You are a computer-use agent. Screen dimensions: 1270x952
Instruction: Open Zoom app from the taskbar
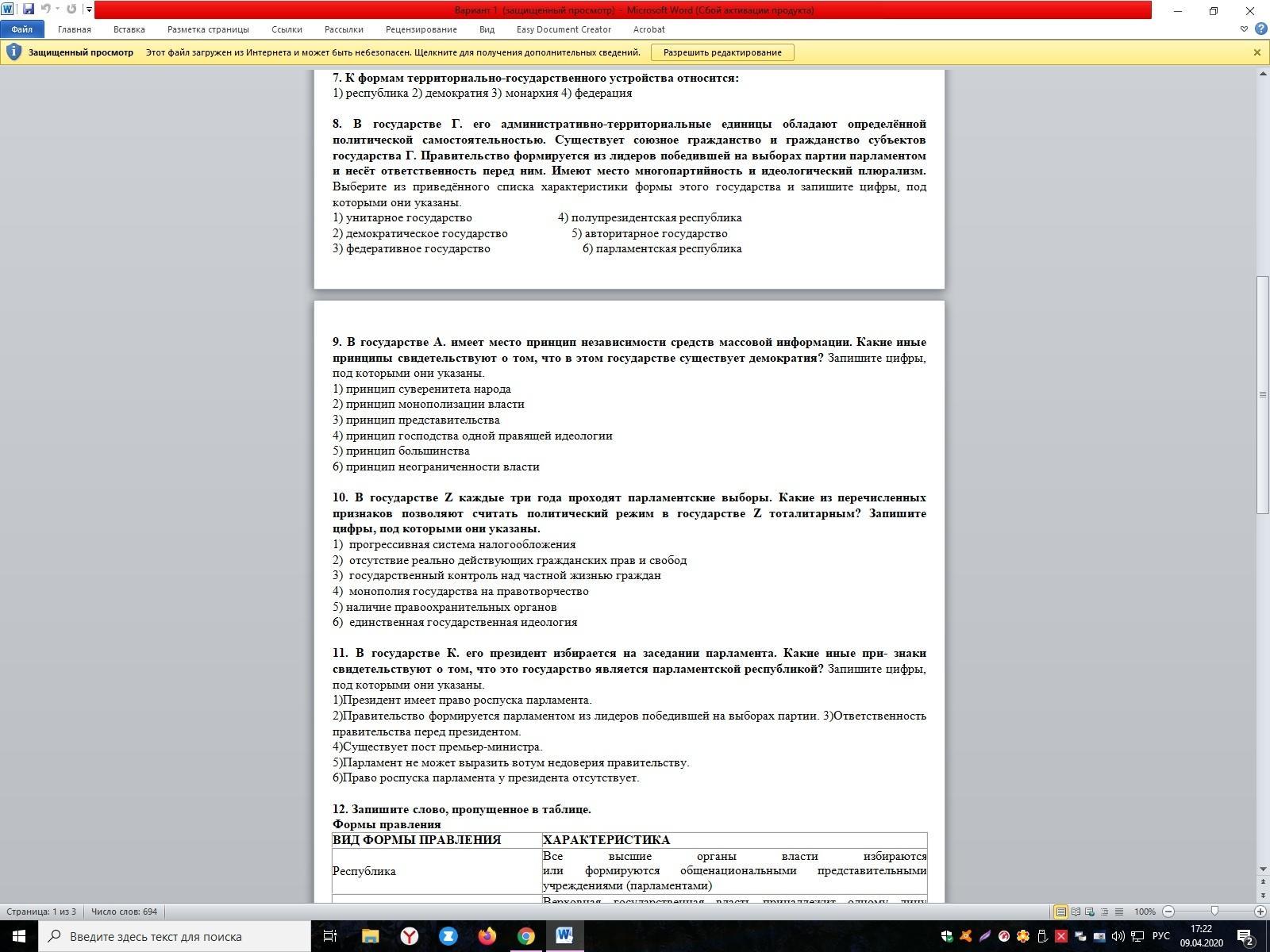pos(448,936)
